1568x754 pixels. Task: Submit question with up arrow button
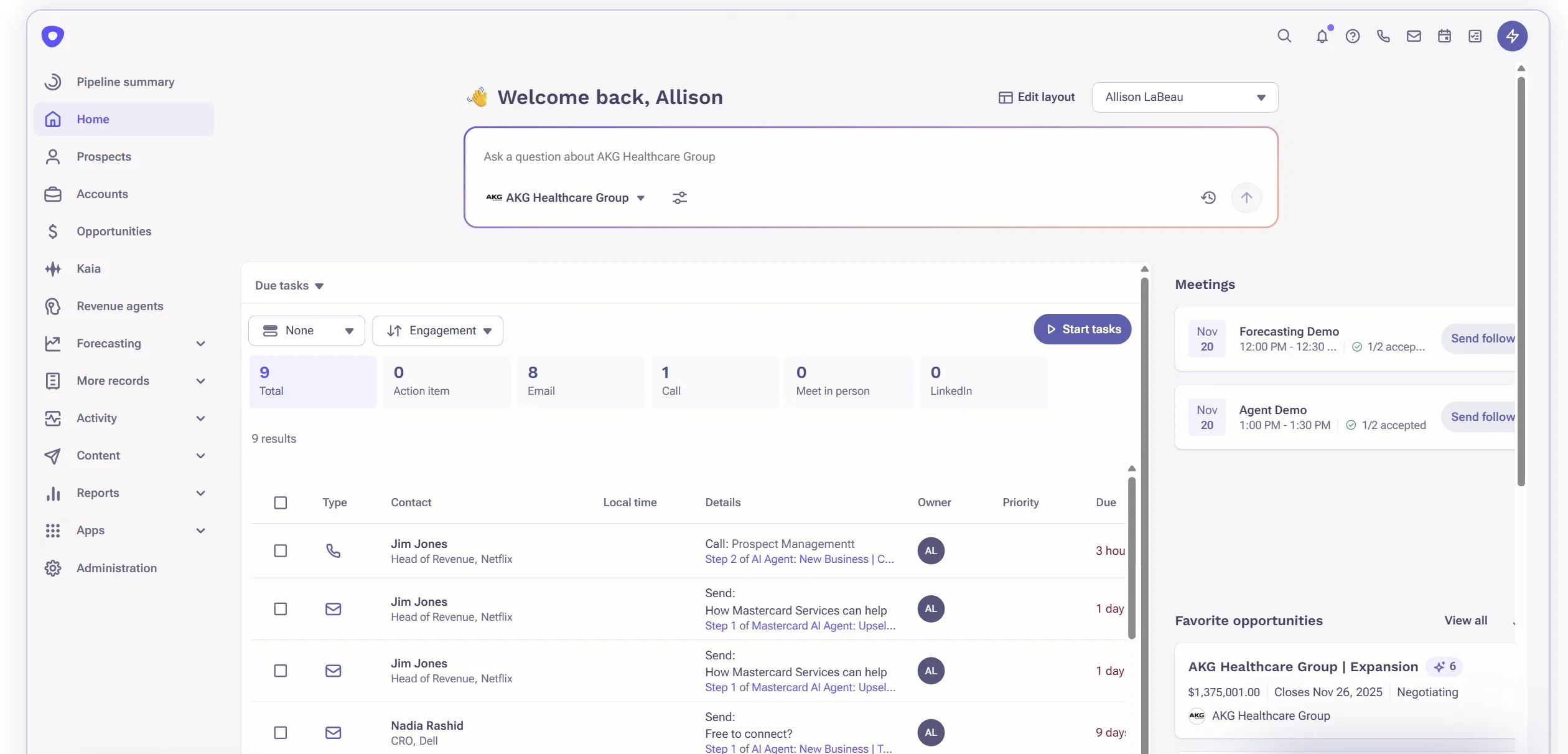pyautogui.click(x=1246, y=197)
